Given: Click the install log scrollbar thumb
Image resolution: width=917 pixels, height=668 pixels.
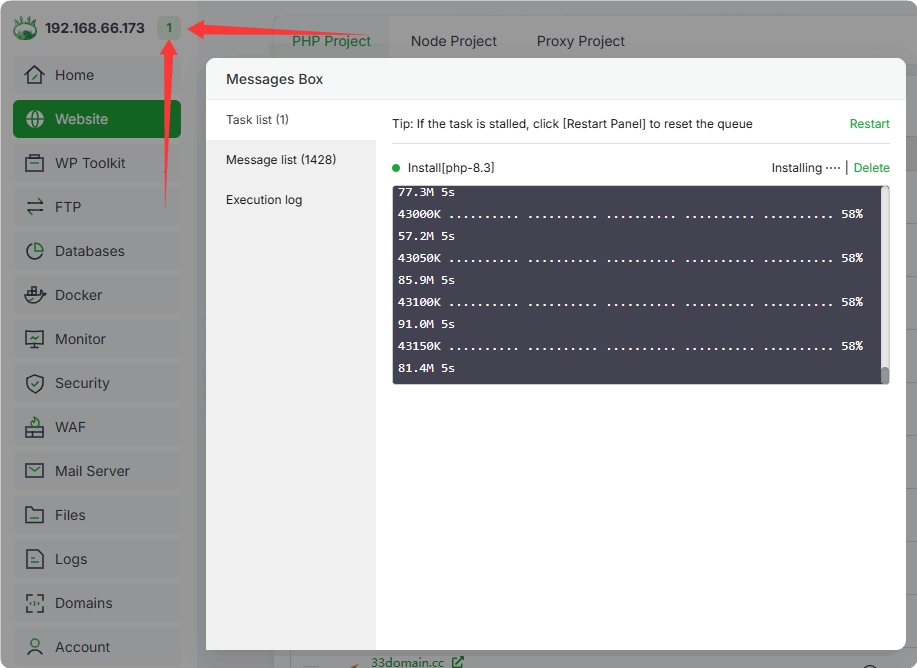Looking at the screenshot, I should (885, 375).
